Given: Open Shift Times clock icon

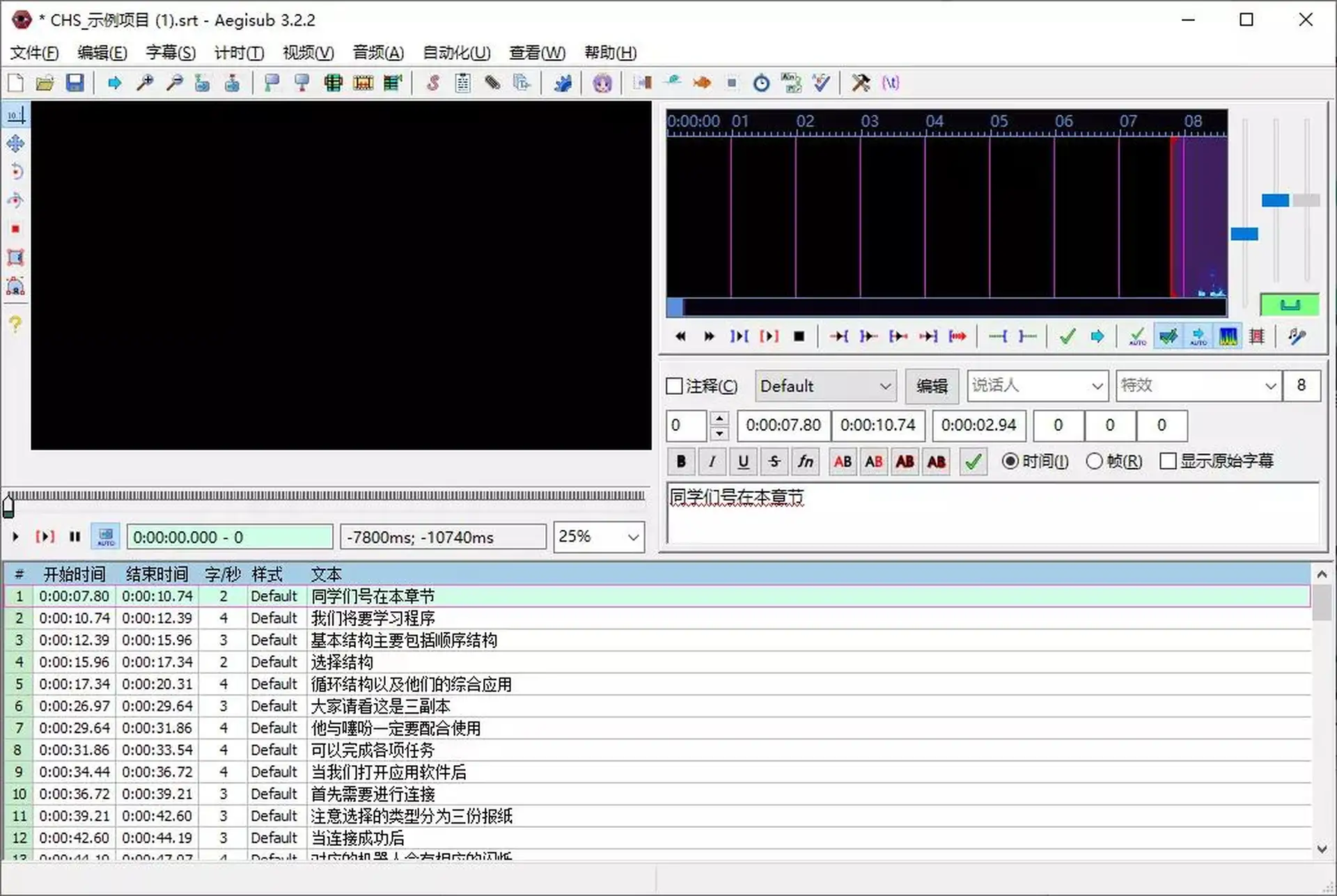Looking at the screenshot, I should tap(761, 83).
